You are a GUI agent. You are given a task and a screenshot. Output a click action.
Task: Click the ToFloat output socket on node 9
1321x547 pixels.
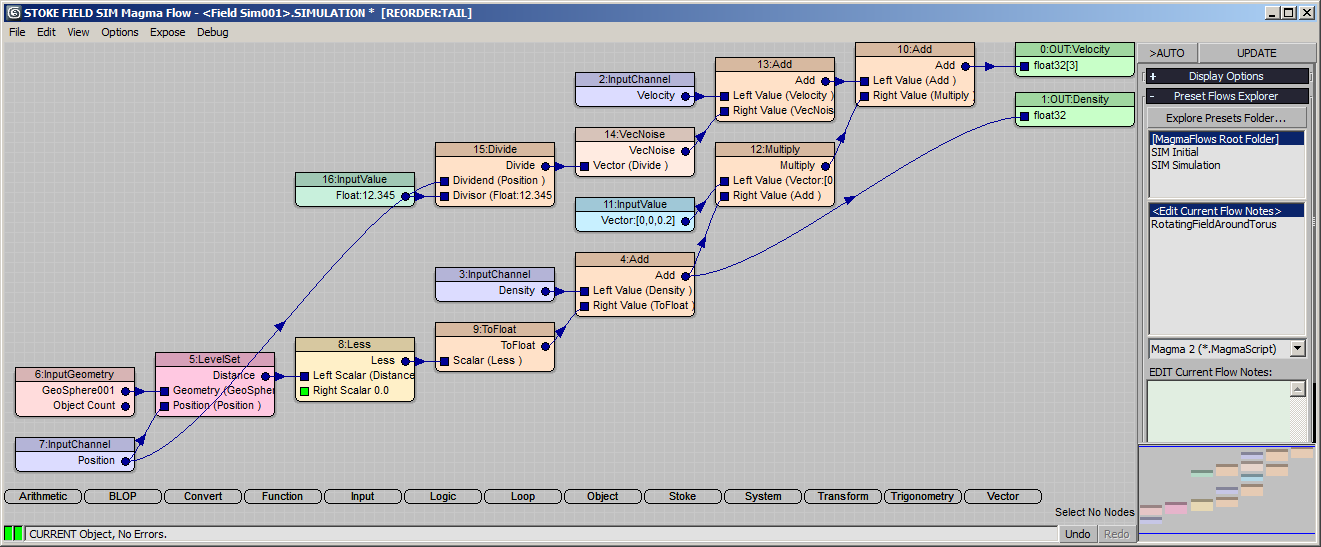click(546, 346)
